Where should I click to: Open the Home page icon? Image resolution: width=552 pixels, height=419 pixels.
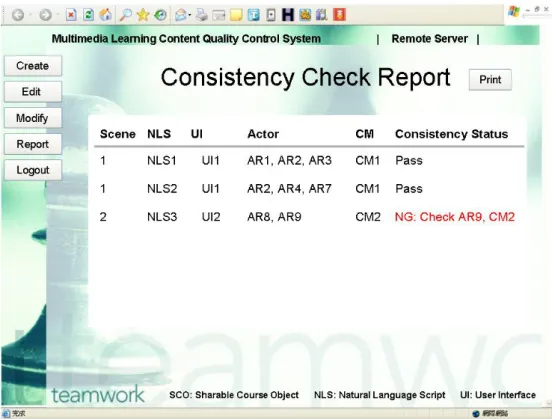(x=106, y=15)
